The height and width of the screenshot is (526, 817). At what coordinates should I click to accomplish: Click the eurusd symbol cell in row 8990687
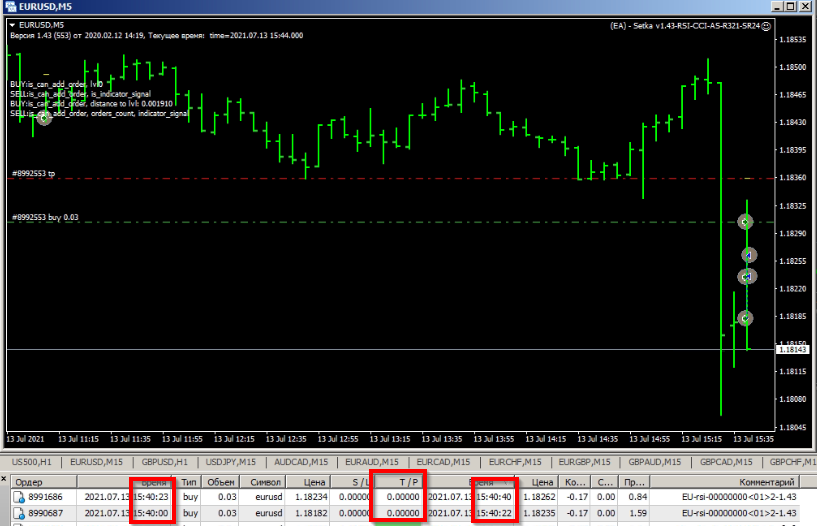coord(268,514)
